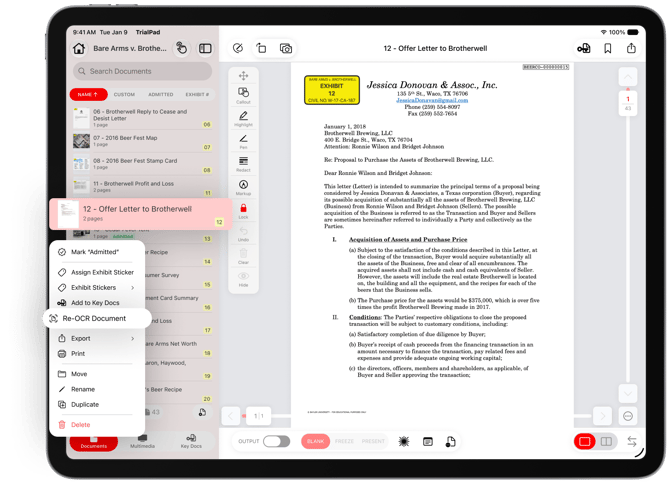The height and width of the screenshot is (485, 670).
Task: Sort documents by CUSTOM order
Action: pos(124,94)
